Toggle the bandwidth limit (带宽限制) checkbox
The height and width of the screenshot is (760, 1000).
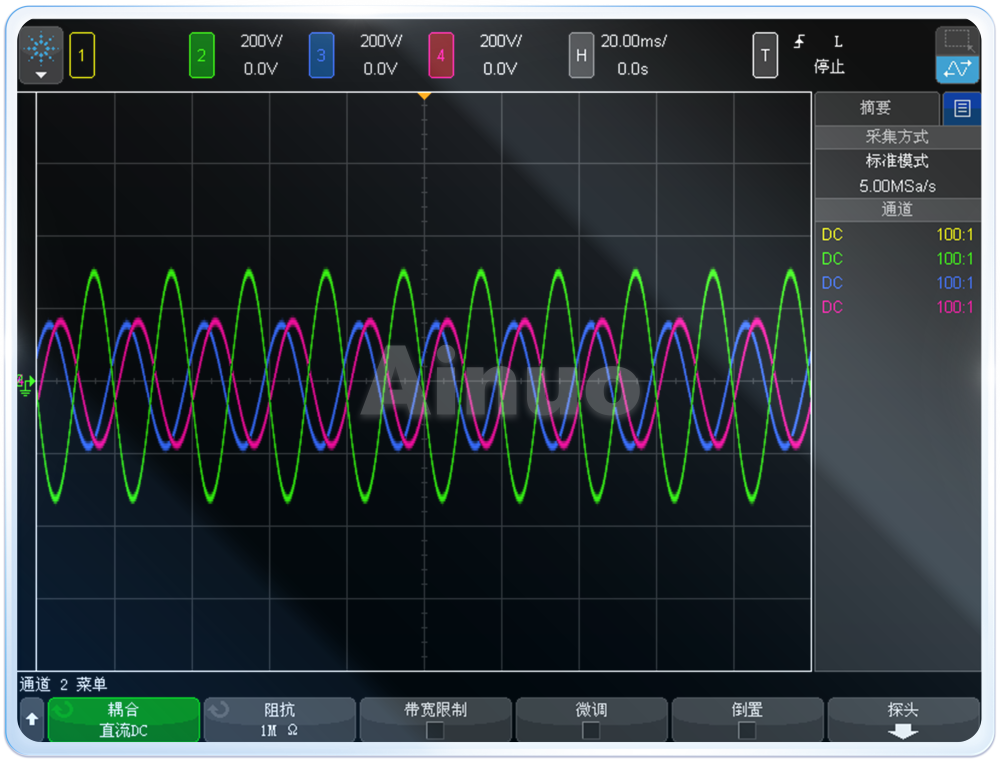coord(435,731)
